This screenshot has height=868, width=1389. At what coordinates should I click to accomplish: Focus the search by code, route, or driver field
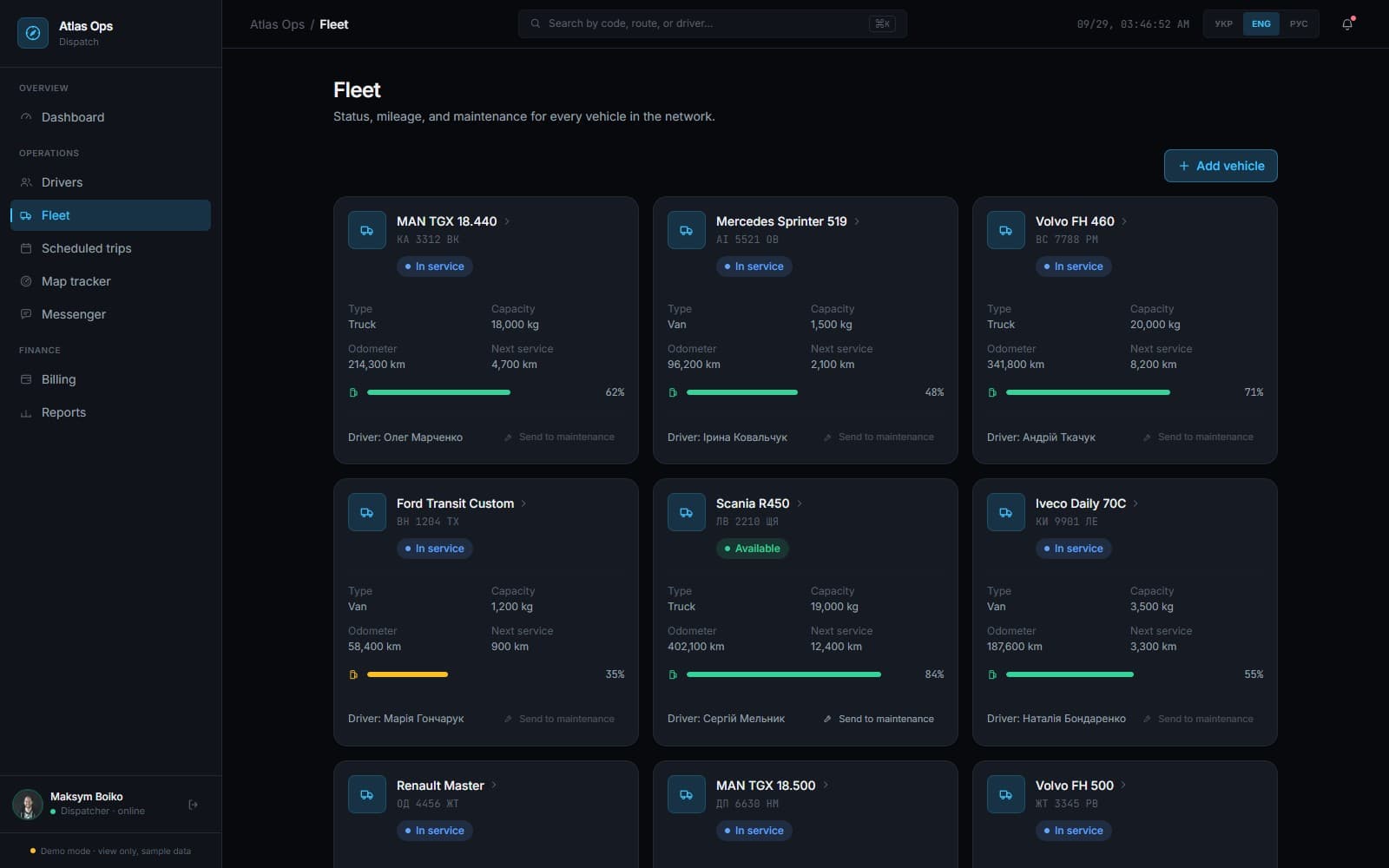click(x=713, y=23)
